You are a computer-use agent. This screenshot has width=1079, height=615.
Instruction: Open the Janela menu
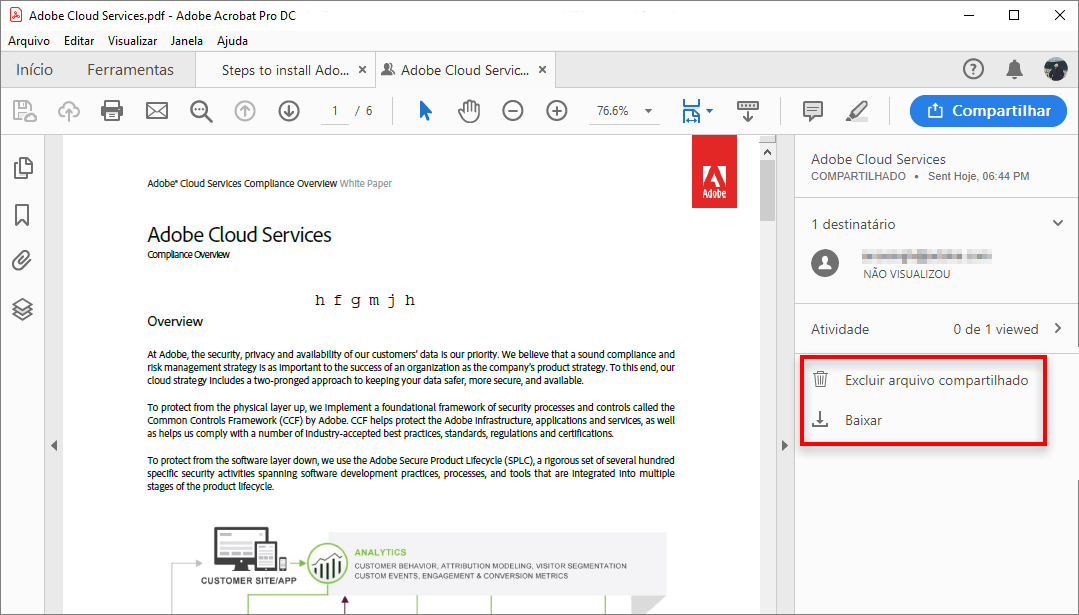point(186,41)
